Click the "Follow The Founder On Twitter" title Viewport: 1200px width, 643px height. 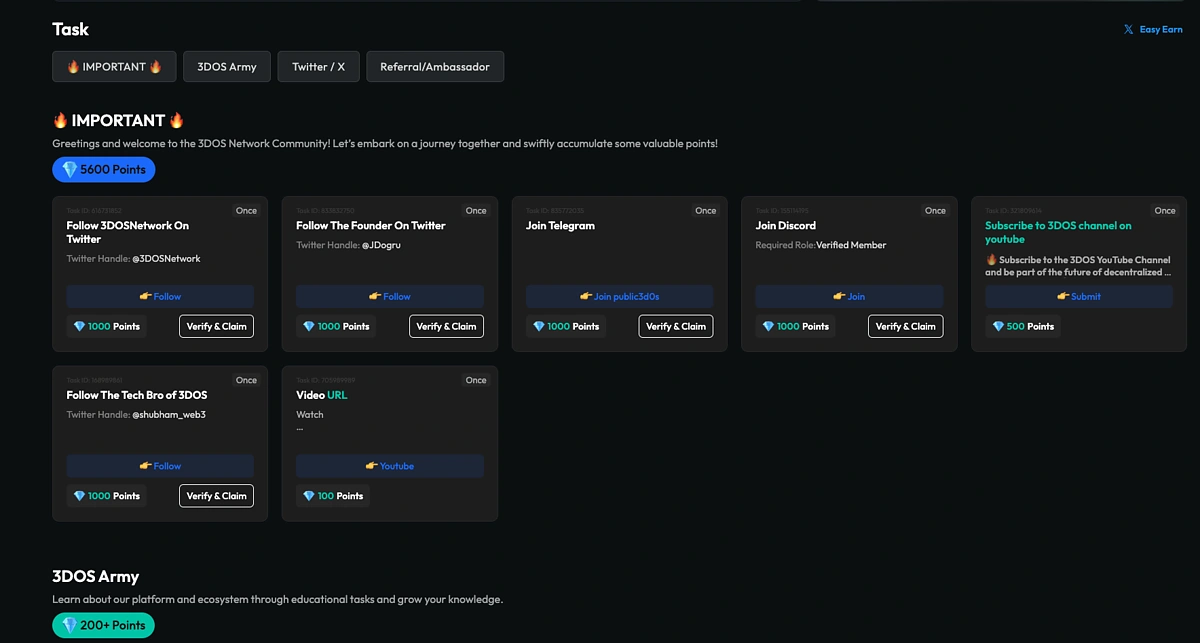(x=371, y=226)
